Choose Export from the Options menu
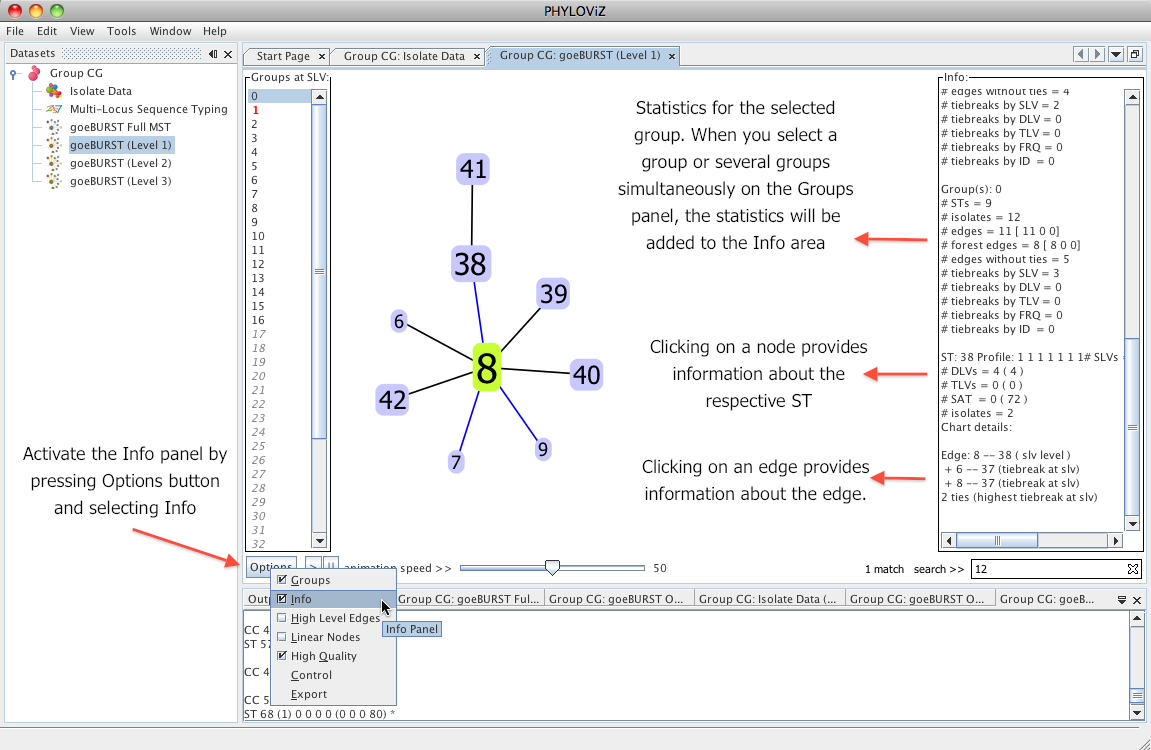 coord(333,694)
